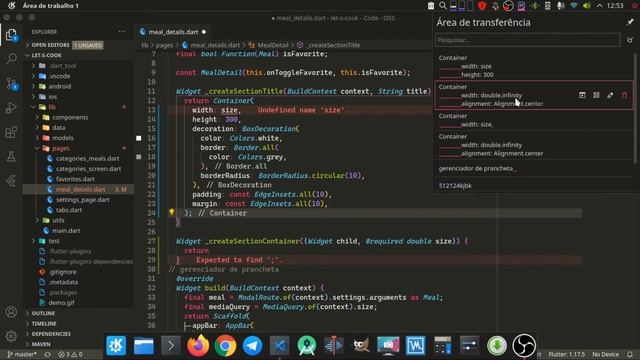Expand the OPEN EDITORS section

point(51,45)
